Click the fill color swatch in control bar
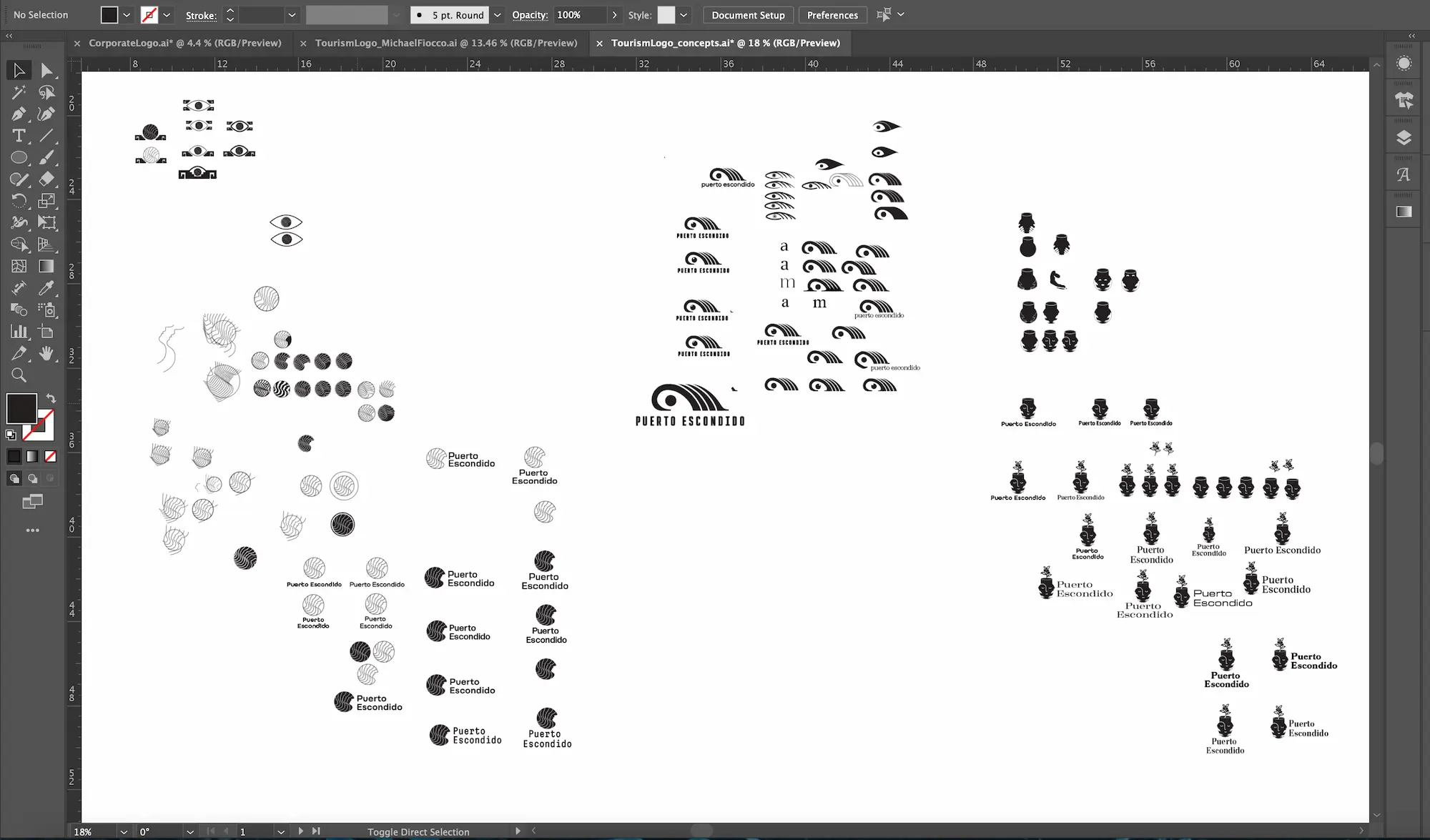This screenshot has height=840, width=1430. [x=109, y=15]
